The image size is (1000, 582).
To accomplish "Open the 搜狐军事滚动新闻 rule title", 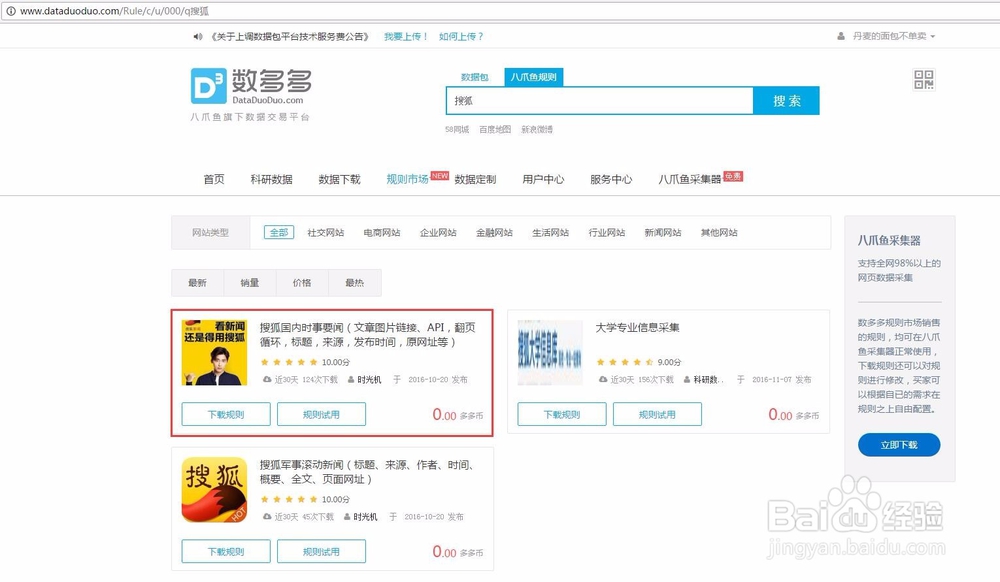I will tap(367, 472).
